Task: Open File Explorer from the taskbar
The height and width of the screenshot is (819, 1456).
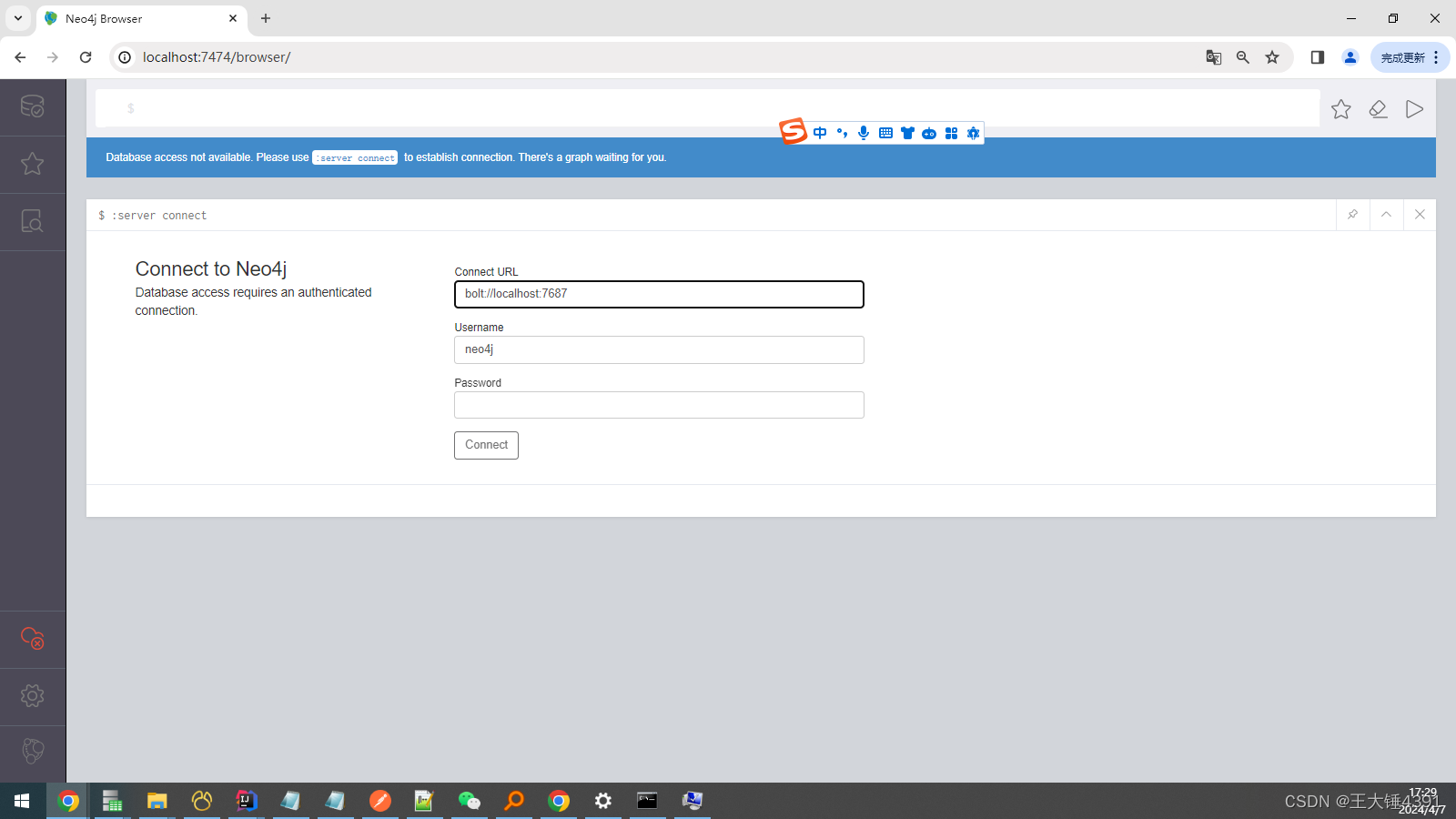Action: tap(157, 801)
